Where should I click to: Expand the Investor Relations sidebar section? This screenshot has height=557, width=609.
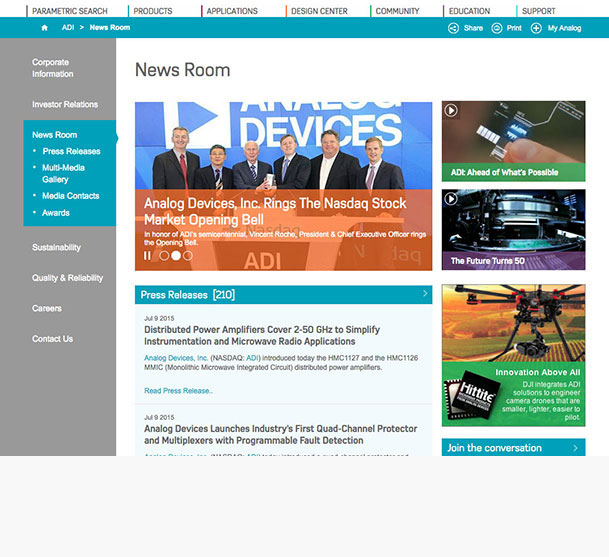[65, 104]
